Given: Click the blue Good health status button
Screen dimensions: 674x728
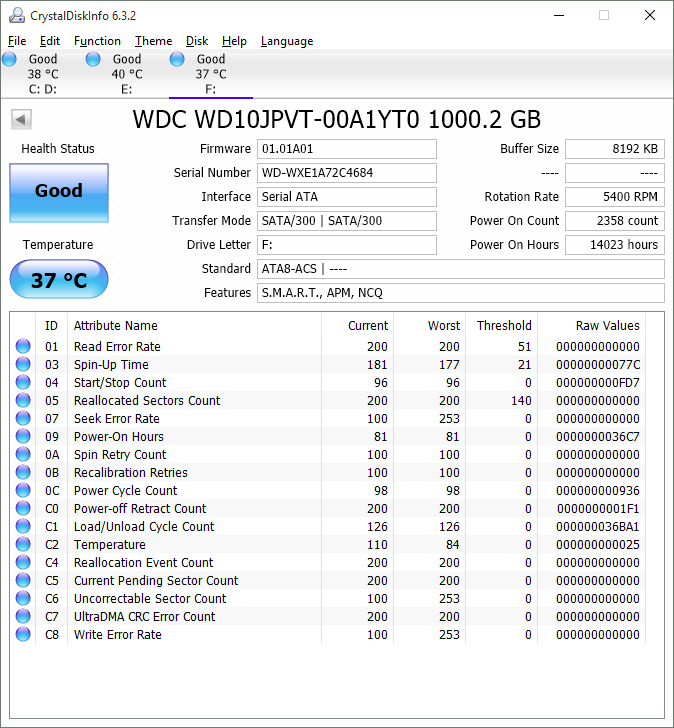Looking at the screenshot, I should [x=59, y=192].
